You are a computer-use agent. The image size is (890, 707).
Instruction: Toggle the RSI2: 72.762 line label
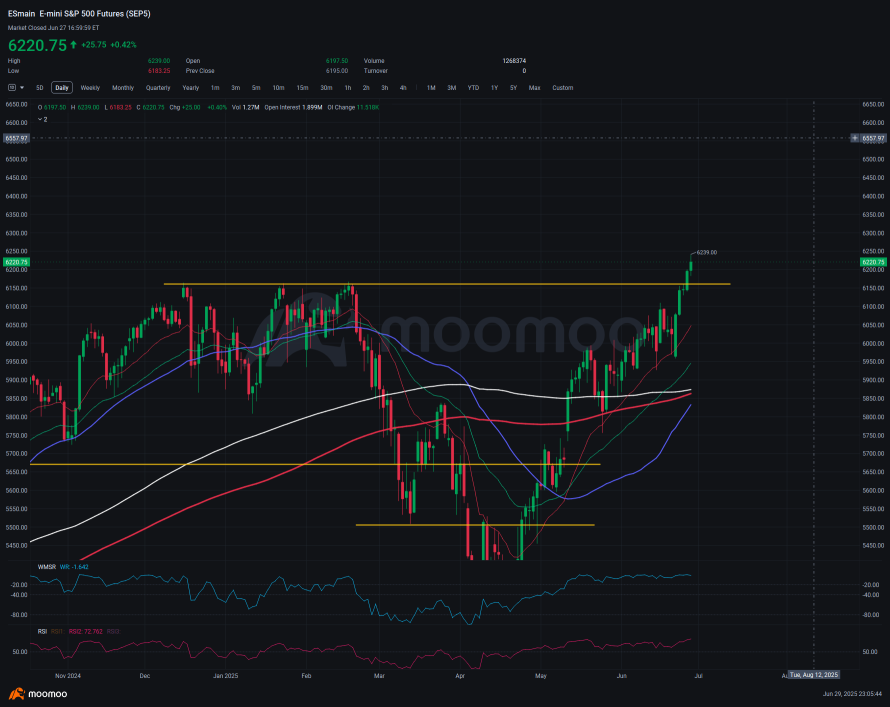[x=86, y=631]
